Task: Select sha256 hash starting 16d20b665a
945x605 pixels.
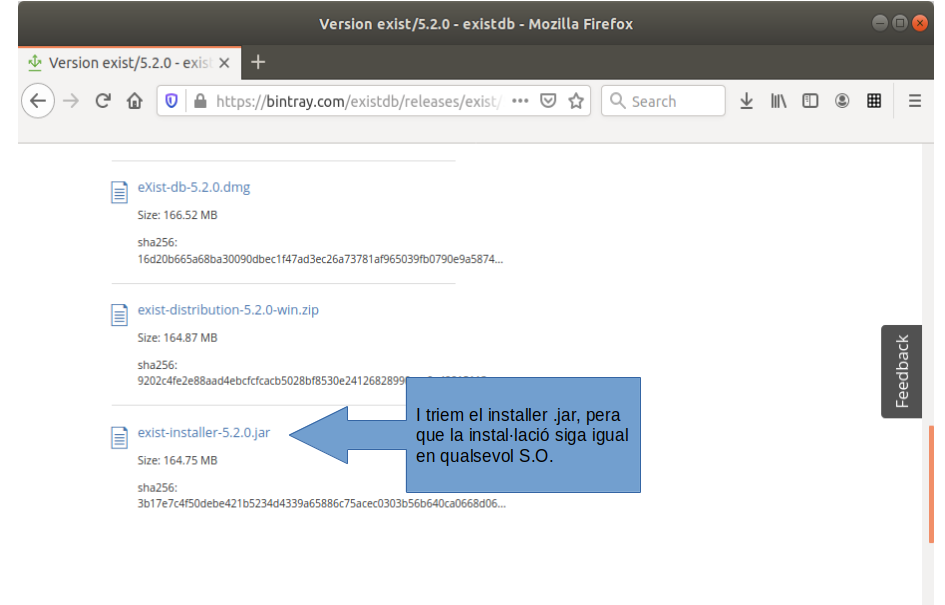Action: click(x=320, y=259)
